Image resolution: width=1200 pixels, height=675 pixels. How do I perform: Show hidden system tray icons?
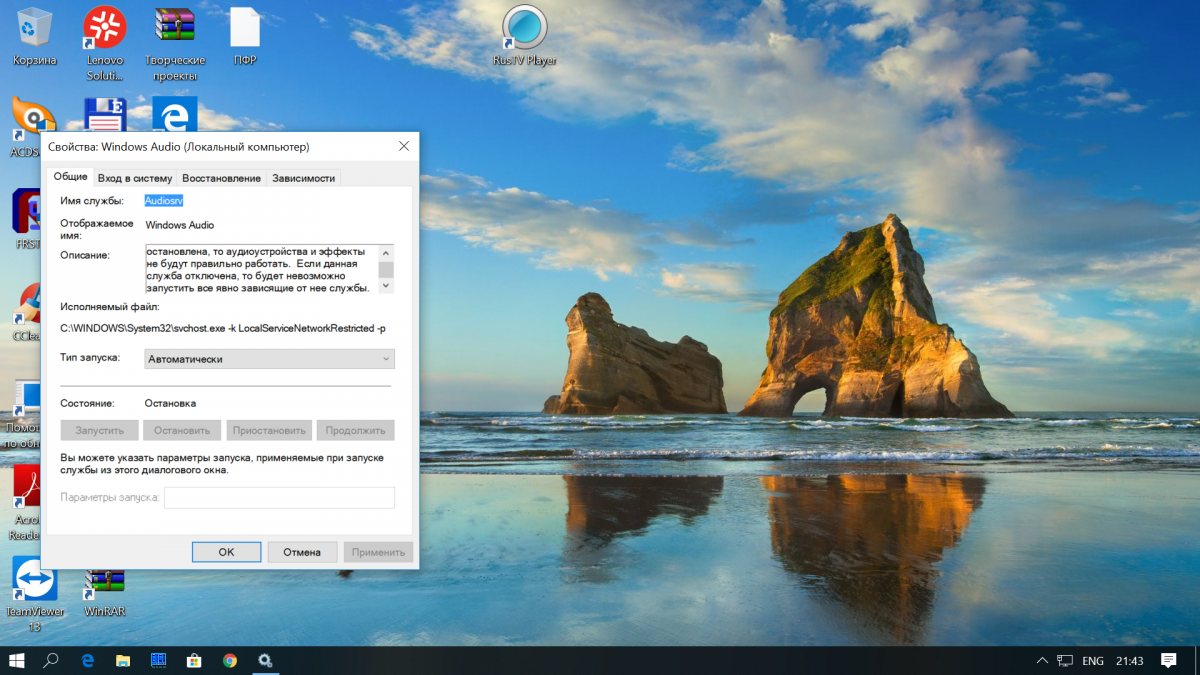pyautogui.click(x=1042, y=660)
